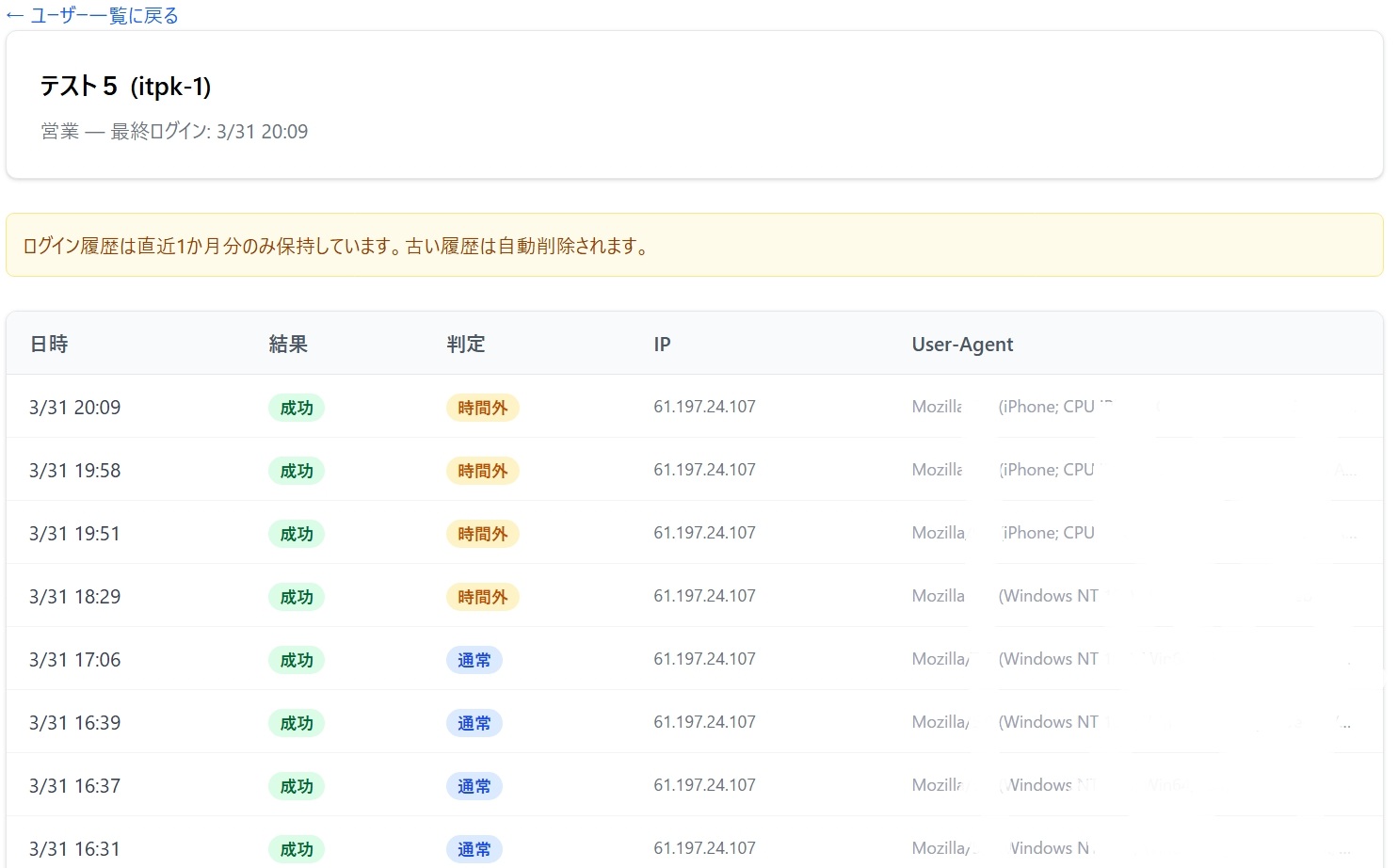Viewport: 1398px width, 868px height.
Task: Click the テスト5 (itpk-1) user heading
Action: (x=125, y=87)
